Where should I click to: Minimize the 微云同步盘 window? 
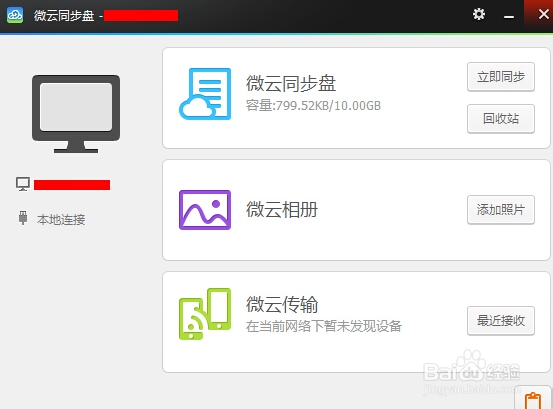tap(509, 17)
